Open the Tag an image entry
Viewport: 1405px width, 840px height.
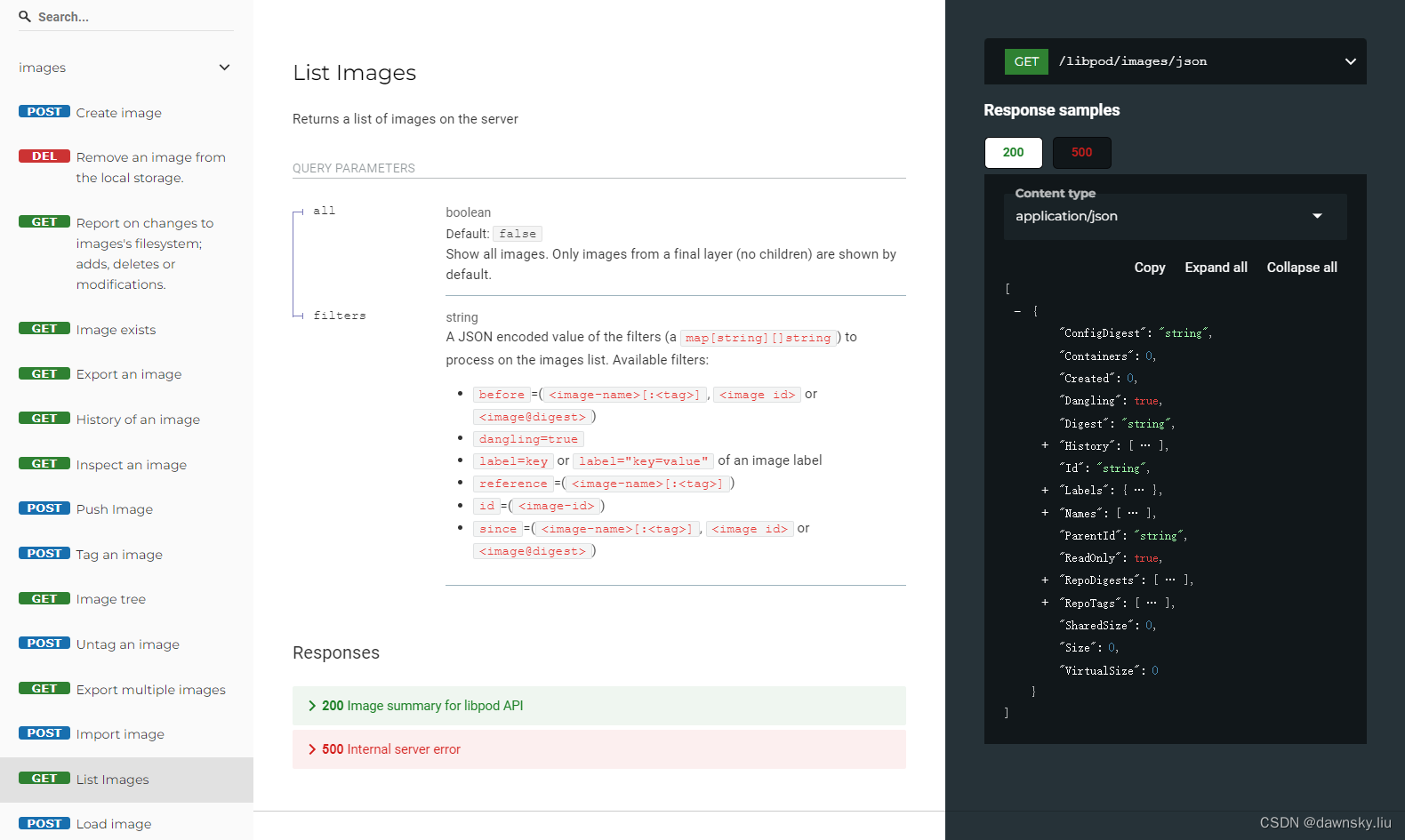point(126,555)
